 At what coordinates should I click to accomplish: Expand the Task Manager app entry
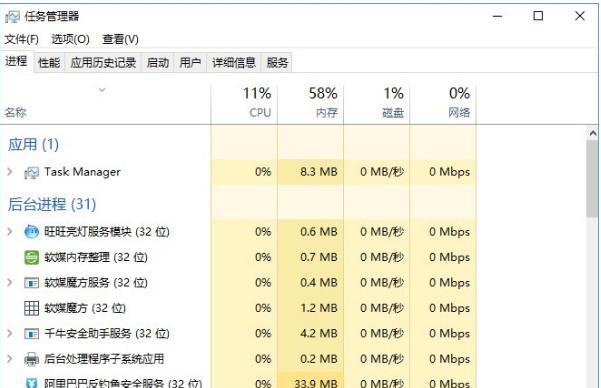click(x=10, y=172)
